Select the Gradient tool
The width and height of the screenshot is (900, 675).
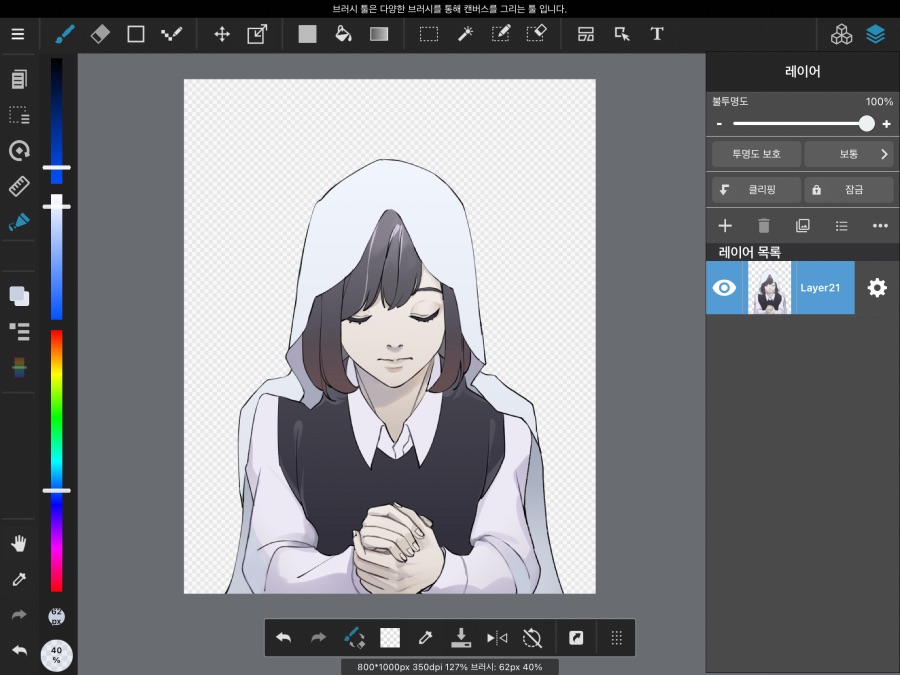(378, 33)
